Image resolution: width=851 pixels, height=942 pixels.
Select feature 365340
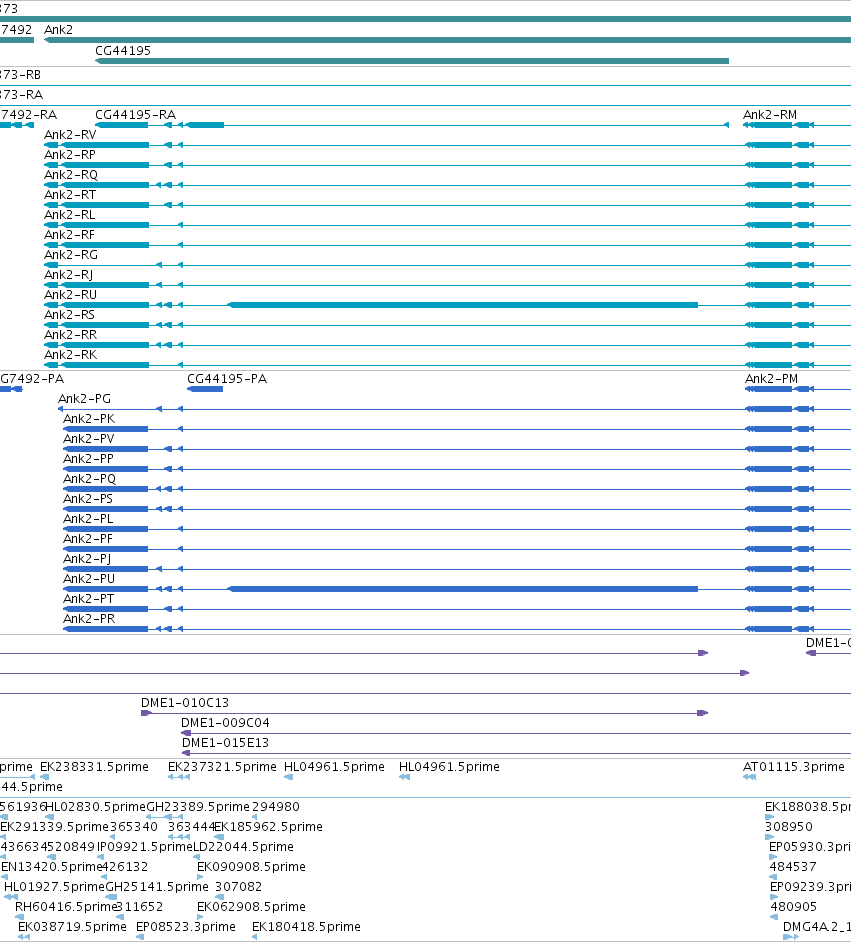click(x=135, y=827)
